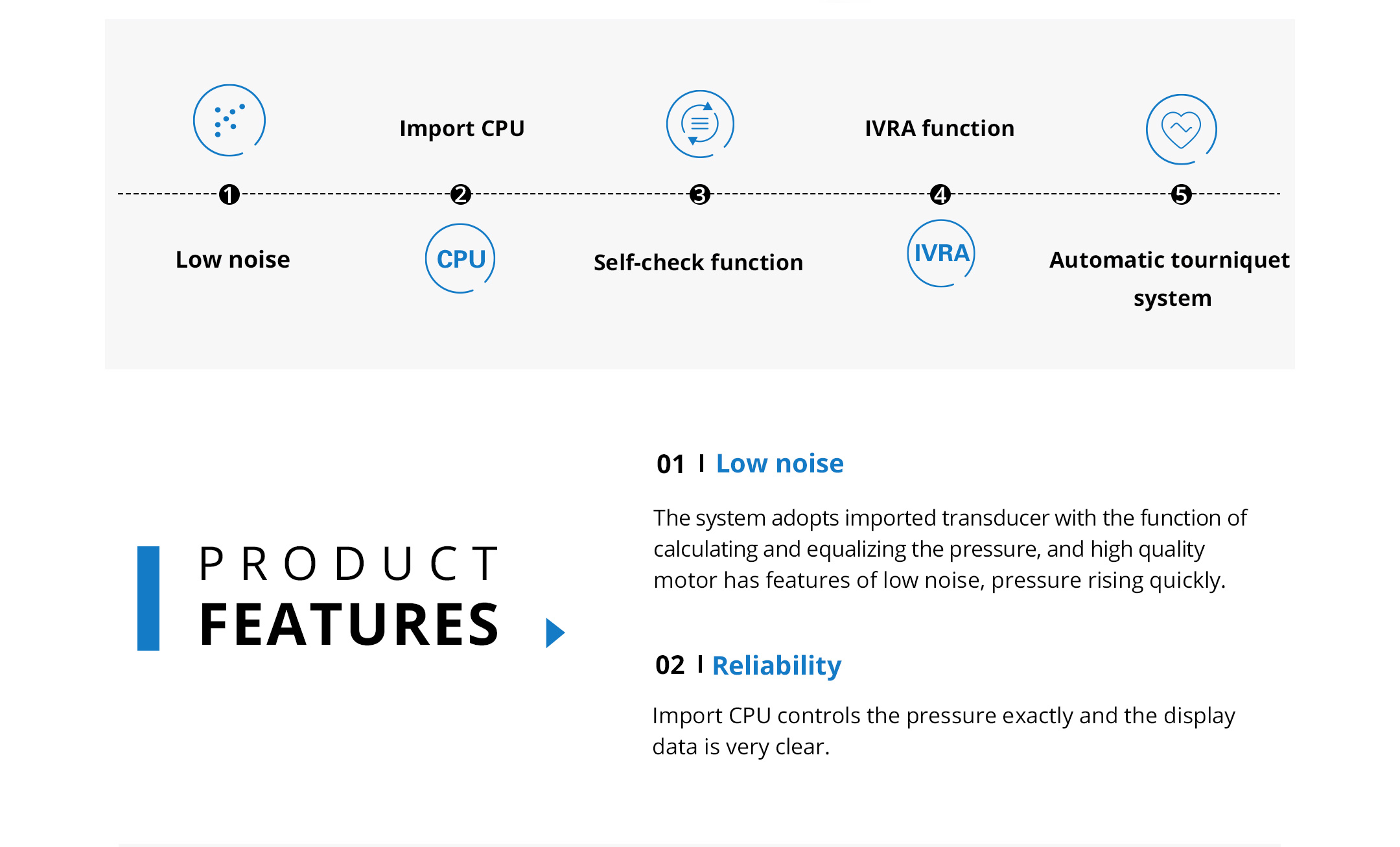Click the blue arrow beside FEATURES

(555, 633)
